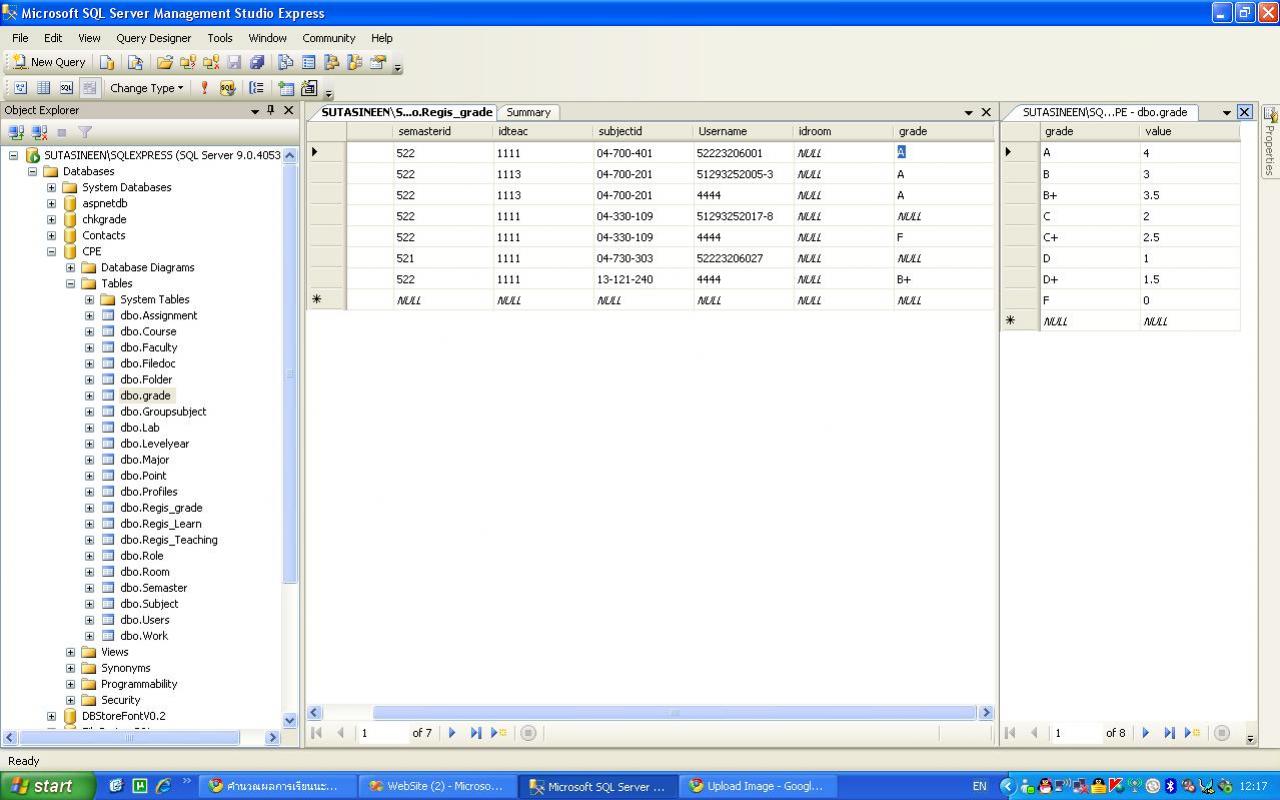Image resolution: width=1280 pixels, height=800 pixels.
Task: Click the New Query toolbar button
Action: (x=48, y=62)
